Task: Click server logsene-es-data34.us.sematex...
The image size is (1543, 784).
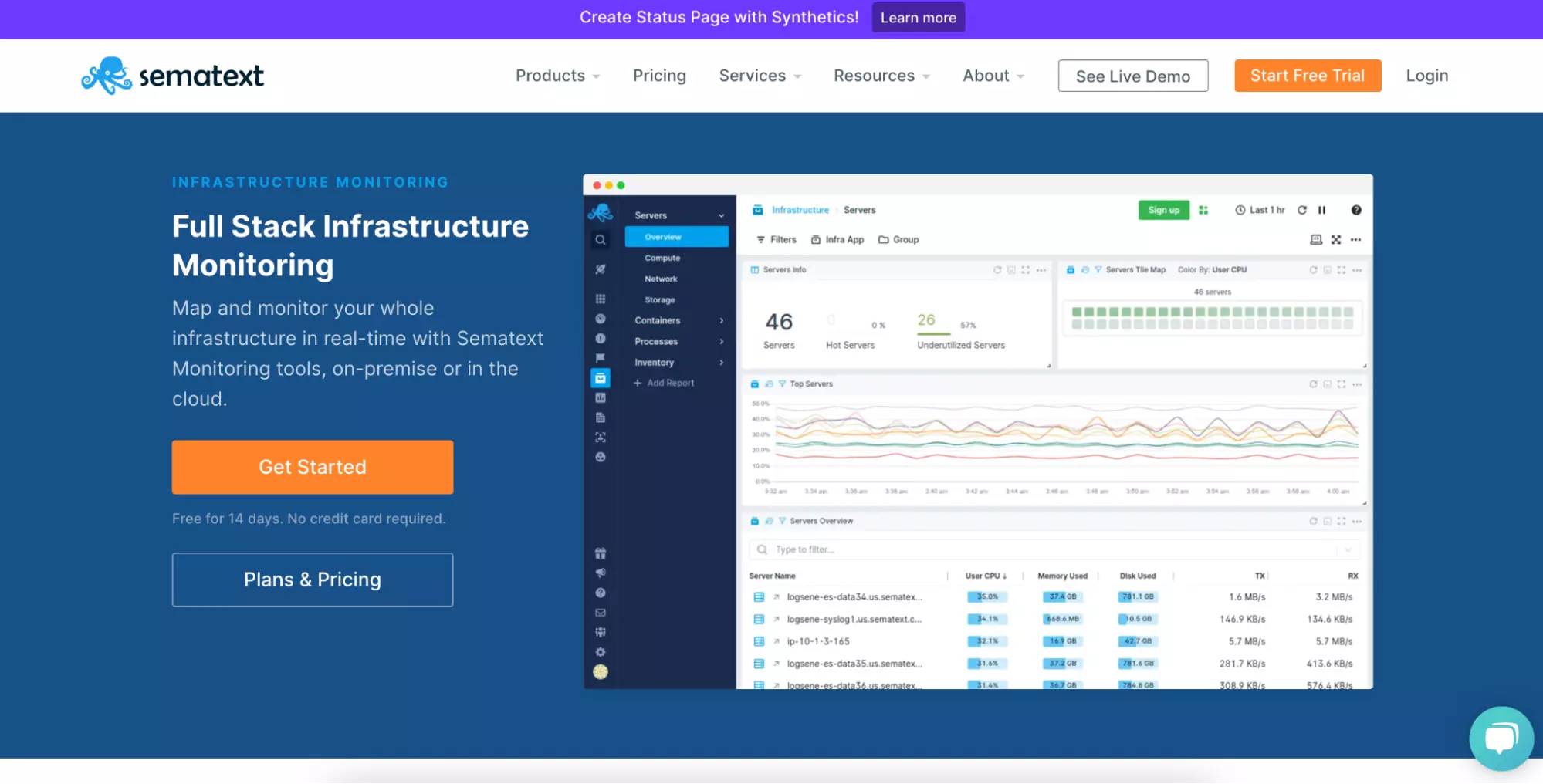Action: pos(854,597)
